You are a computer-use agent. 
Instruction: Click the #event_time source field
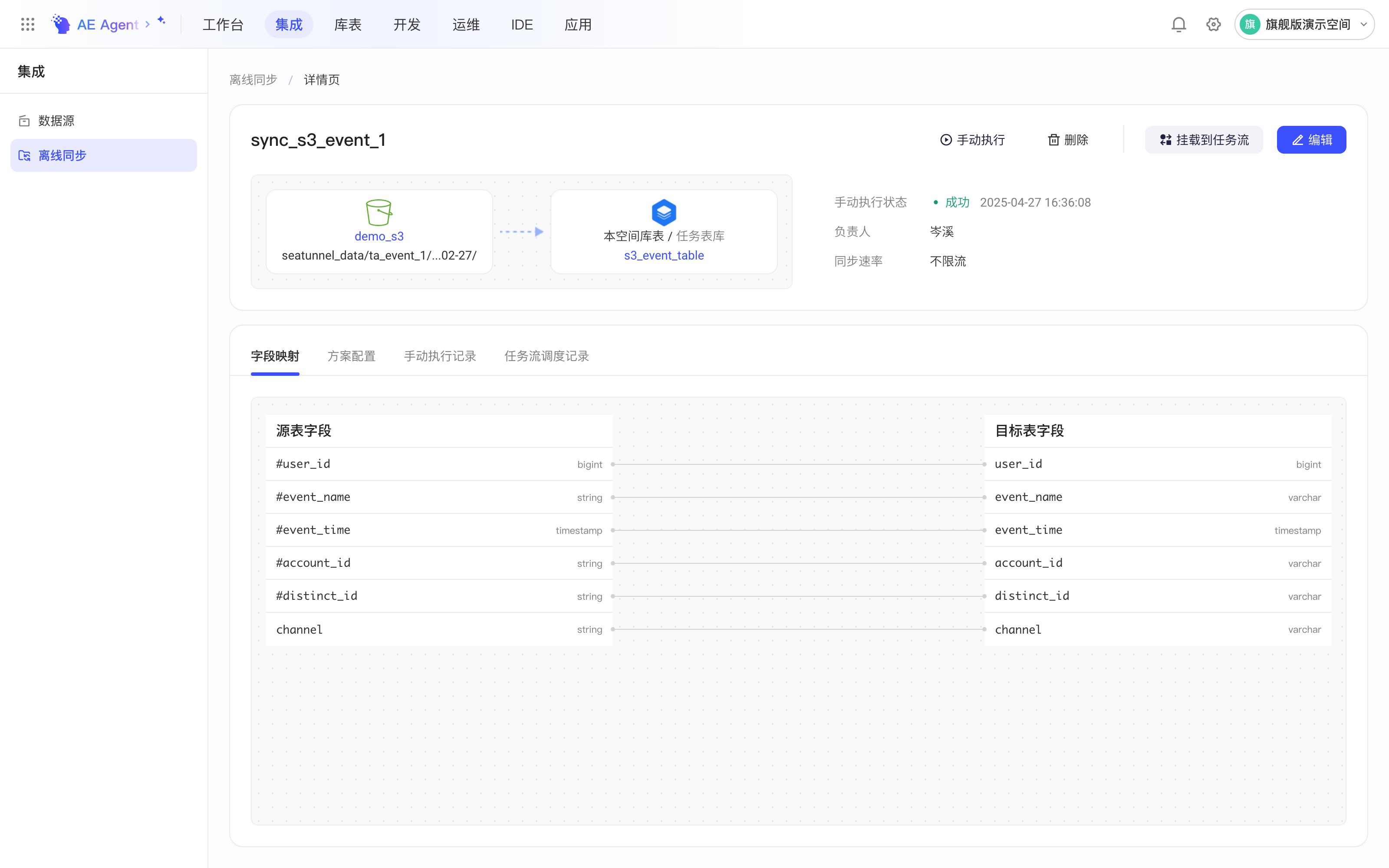439,530
